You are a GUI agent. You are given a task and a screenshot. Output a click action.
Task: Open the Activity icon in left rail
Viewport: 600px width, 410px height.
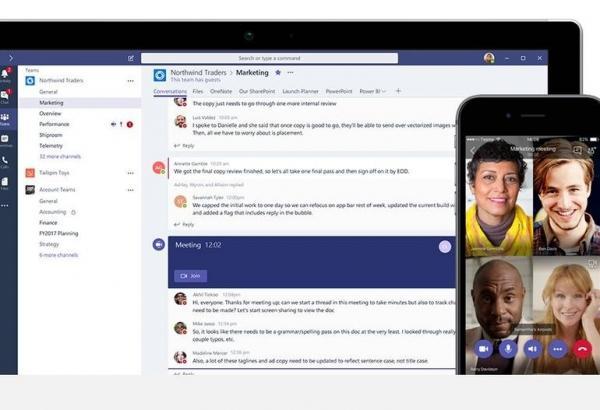[x=5, y=74]
